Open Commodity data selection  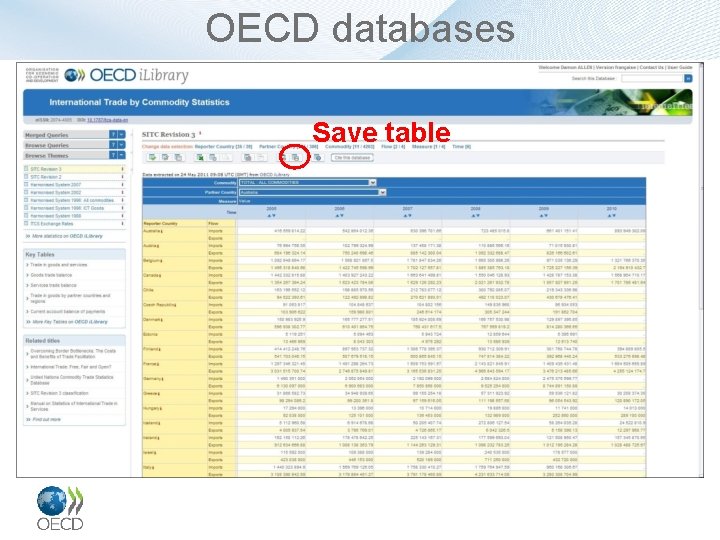350,146
